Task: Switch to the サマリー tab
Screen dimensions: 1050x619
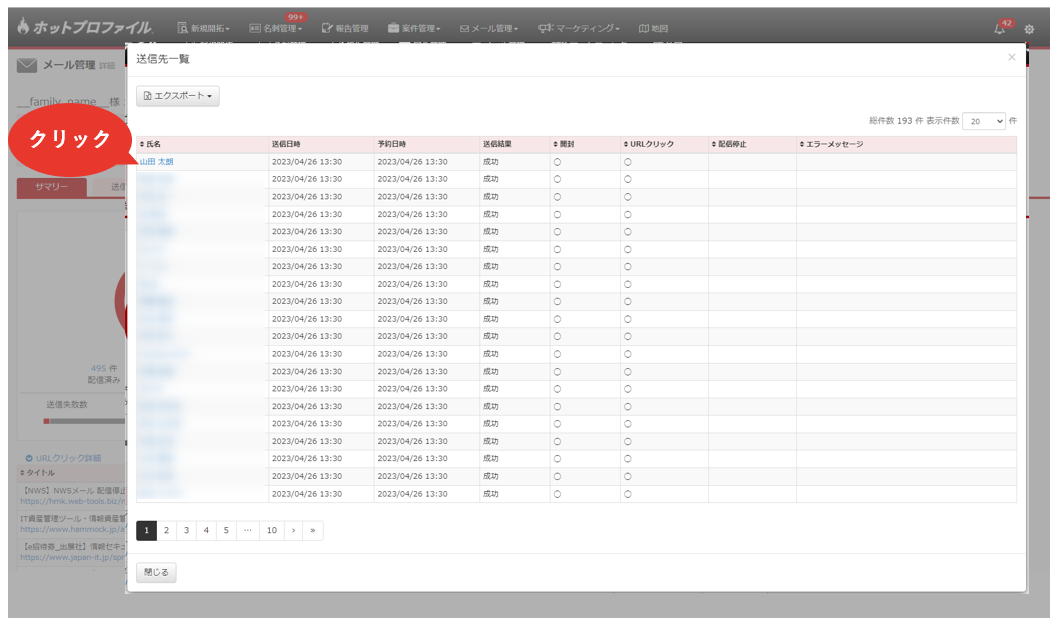Action: click(x=52, y=187)
